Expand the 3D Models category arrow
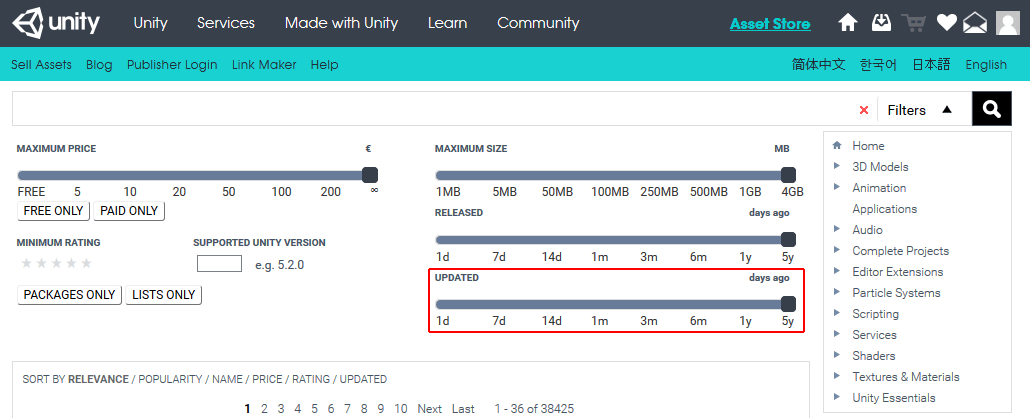Image resolution: width=1030 pixels, height=418 pixels. [837, 166]
